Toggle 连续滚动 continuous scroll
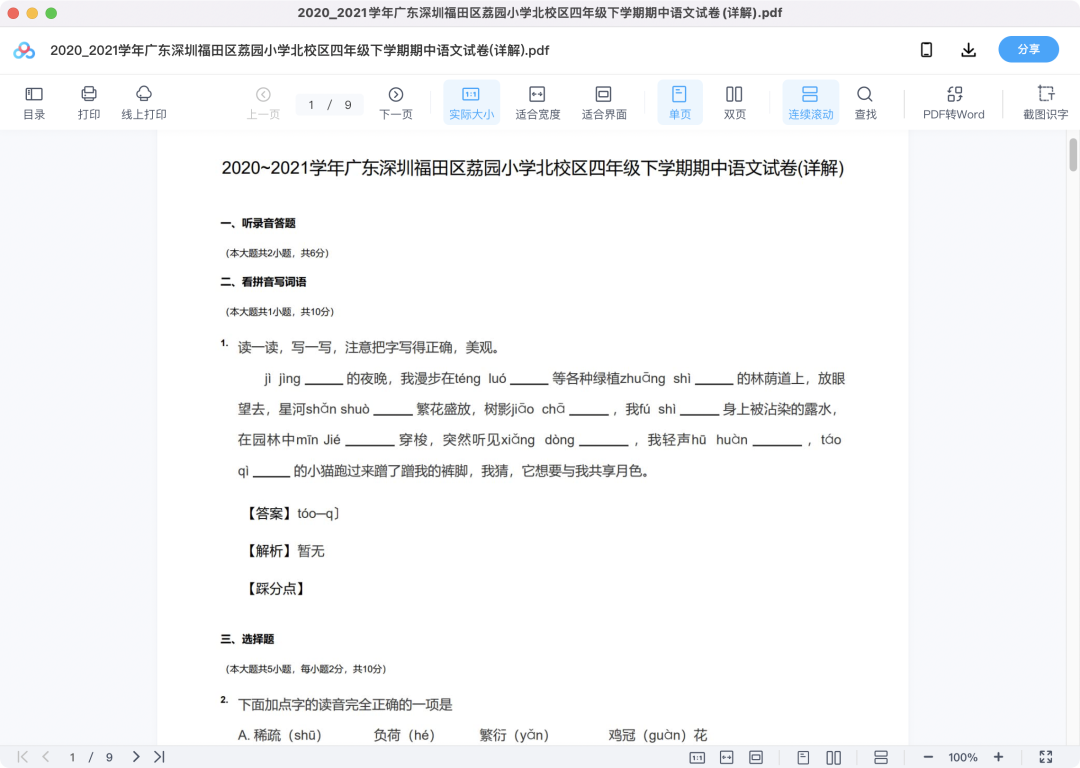Screen dimensions: 1080x768 pyautogui.click(x=811, y=103)
